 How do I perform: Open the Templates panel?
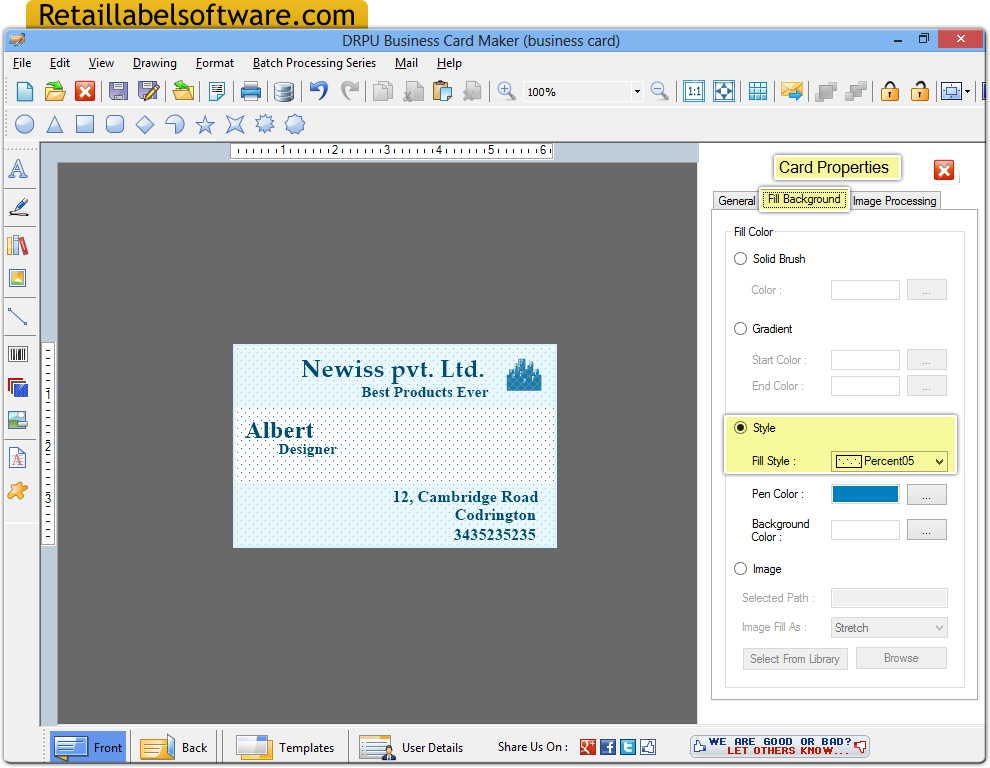[285, 748]
